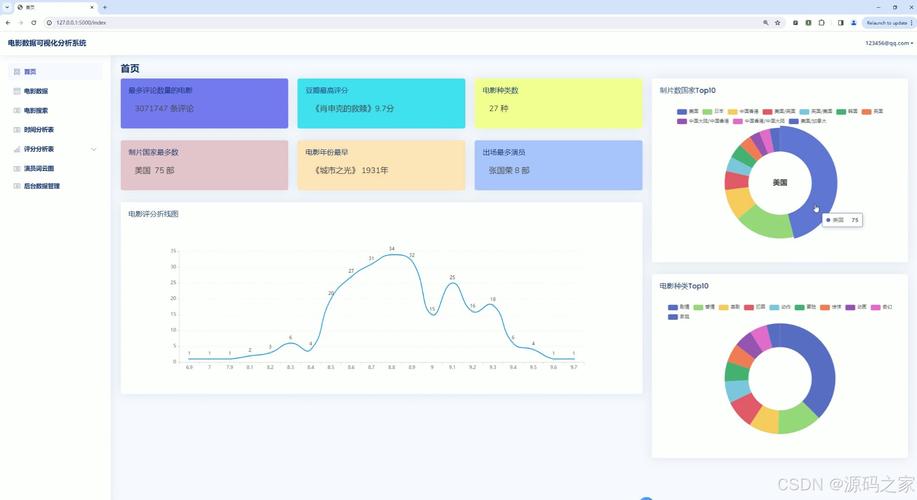Bookmark this page with the star icon
Screen dimensions: 917x500
pyautogui.click(x=777, y=22)
